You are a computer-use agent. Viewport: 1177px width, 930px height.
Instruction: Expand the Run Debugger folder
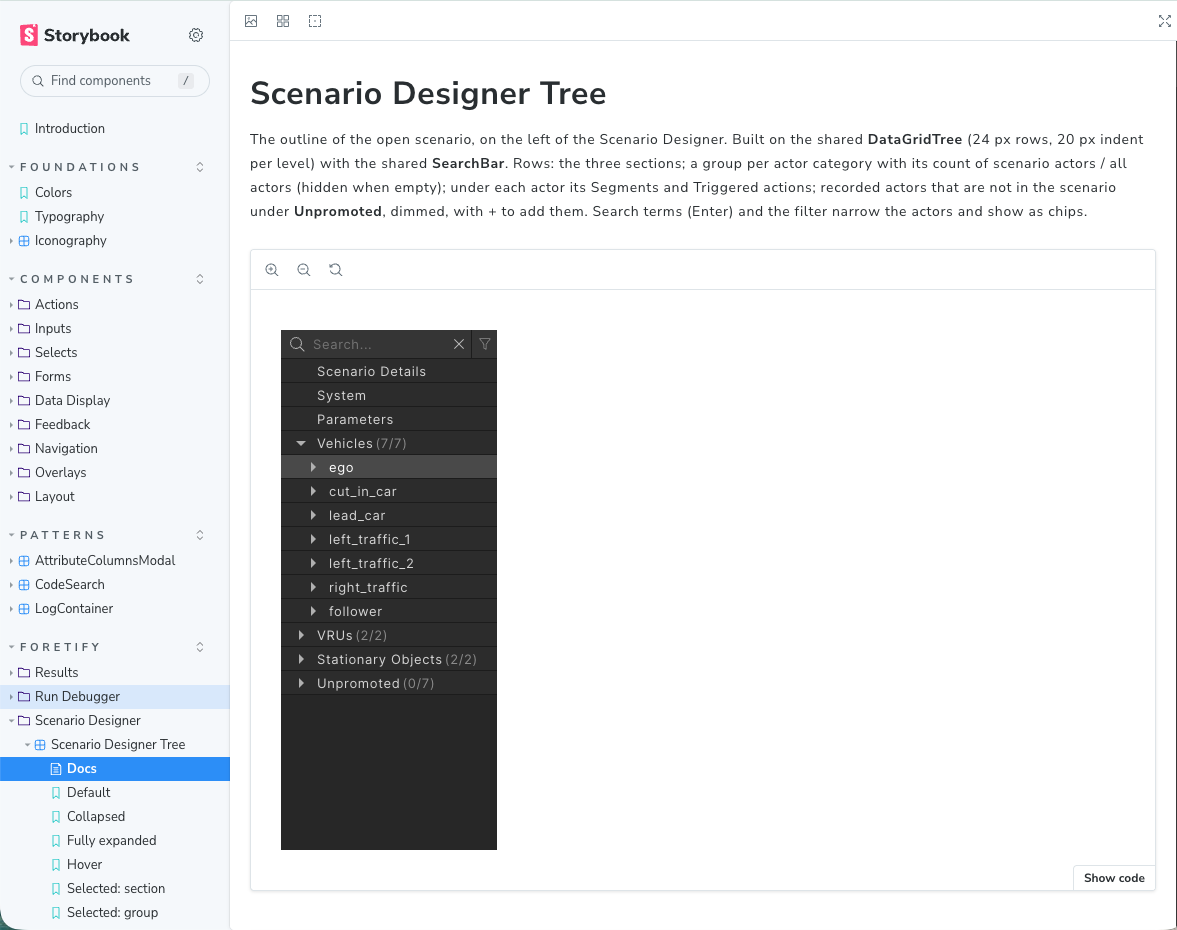115,696
